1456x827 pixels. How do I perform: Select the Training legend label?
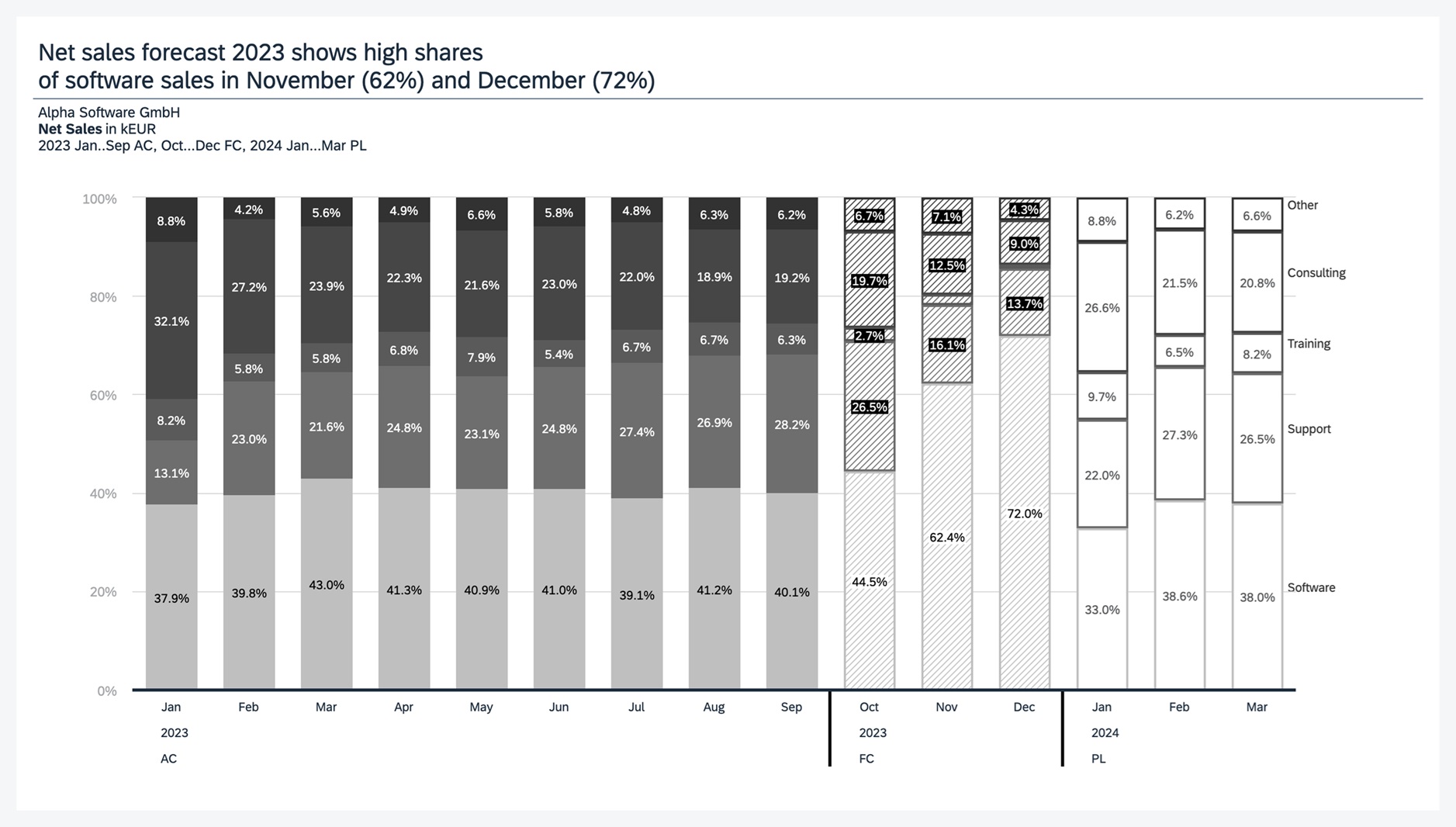[1309, 343]
